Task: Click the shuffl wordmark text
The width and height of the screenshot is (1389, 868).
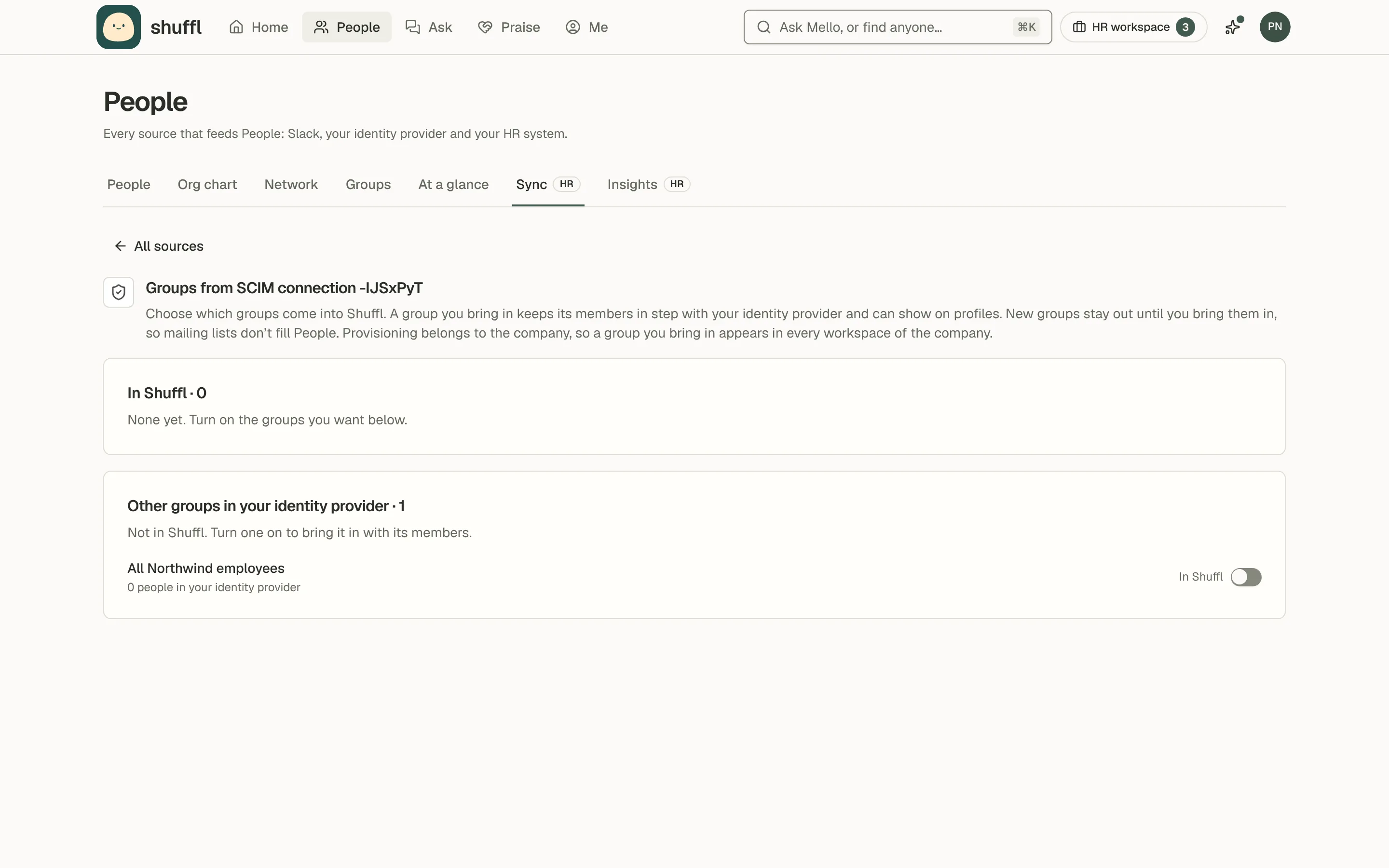Action: [x=176, y=27]
